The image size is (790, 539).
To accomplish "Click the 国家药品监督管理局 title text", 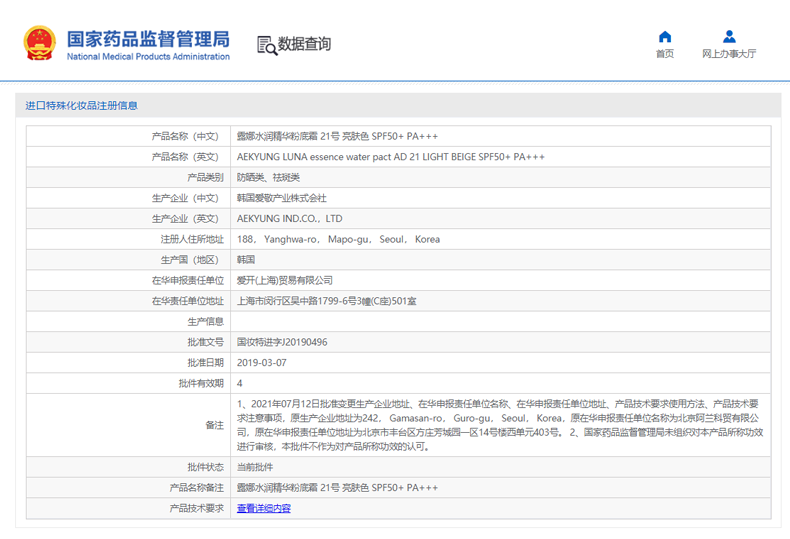I will (148, 39).
